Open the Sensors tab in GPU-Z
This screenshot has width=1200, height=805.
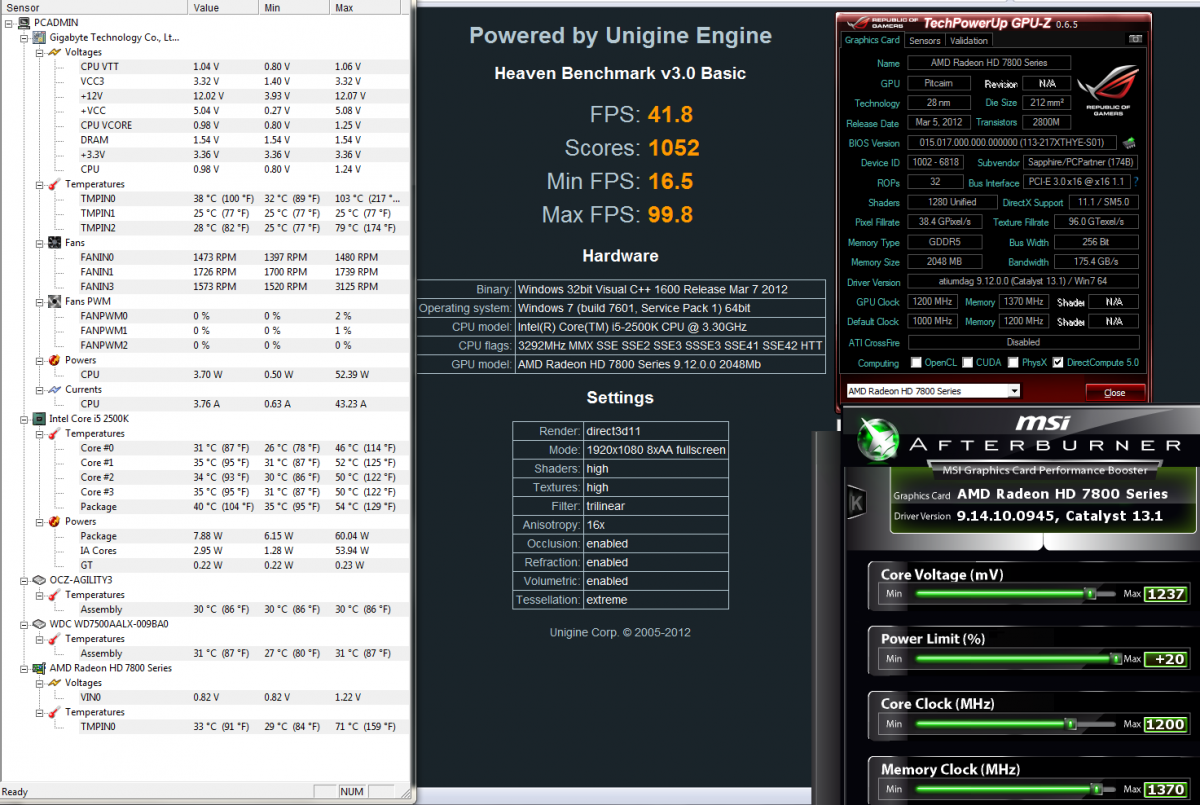click(x=925, y=41)
